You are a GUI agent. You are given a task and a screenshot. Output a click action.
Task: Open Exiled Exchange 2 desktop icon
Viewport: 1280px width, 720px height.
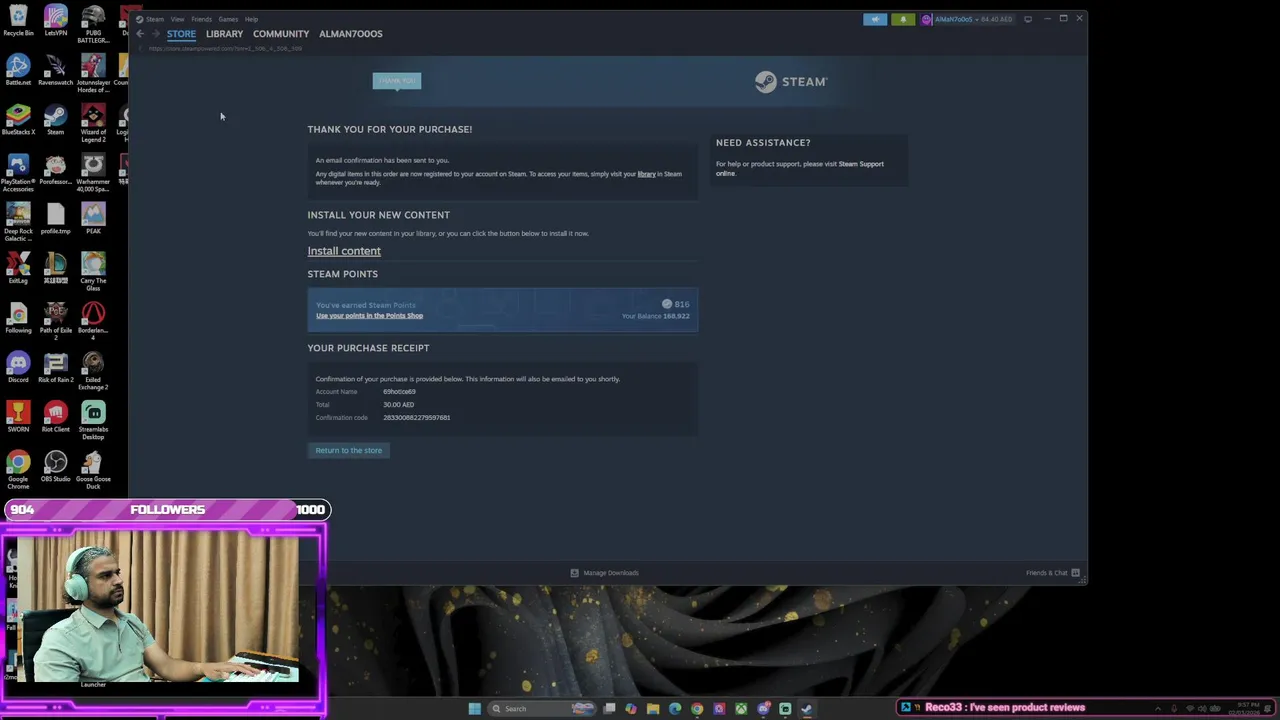[93, 371]
